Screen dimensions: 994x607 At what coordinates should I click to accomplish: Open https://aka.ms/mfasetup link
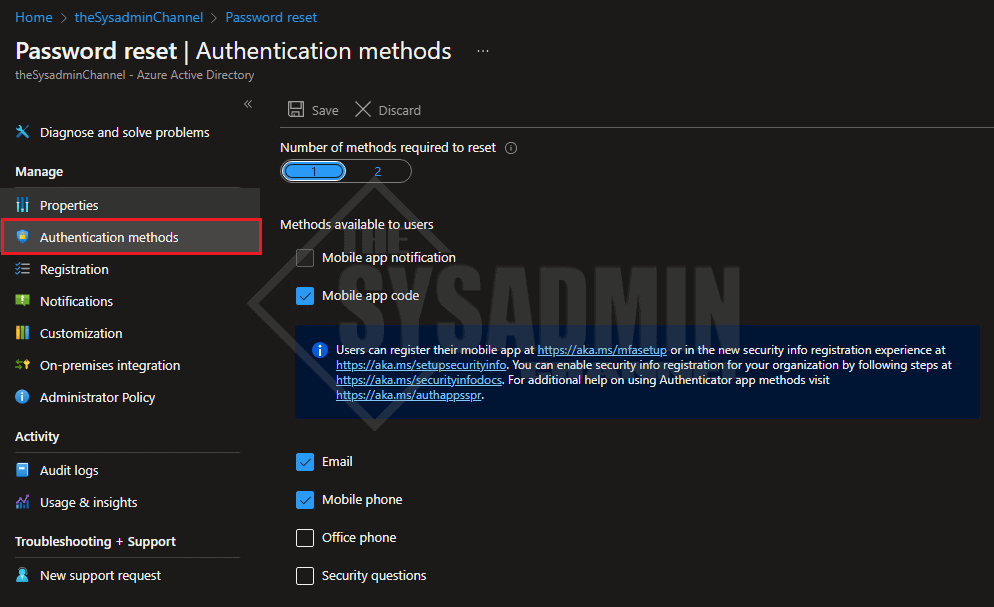click(x=602, y=350)
